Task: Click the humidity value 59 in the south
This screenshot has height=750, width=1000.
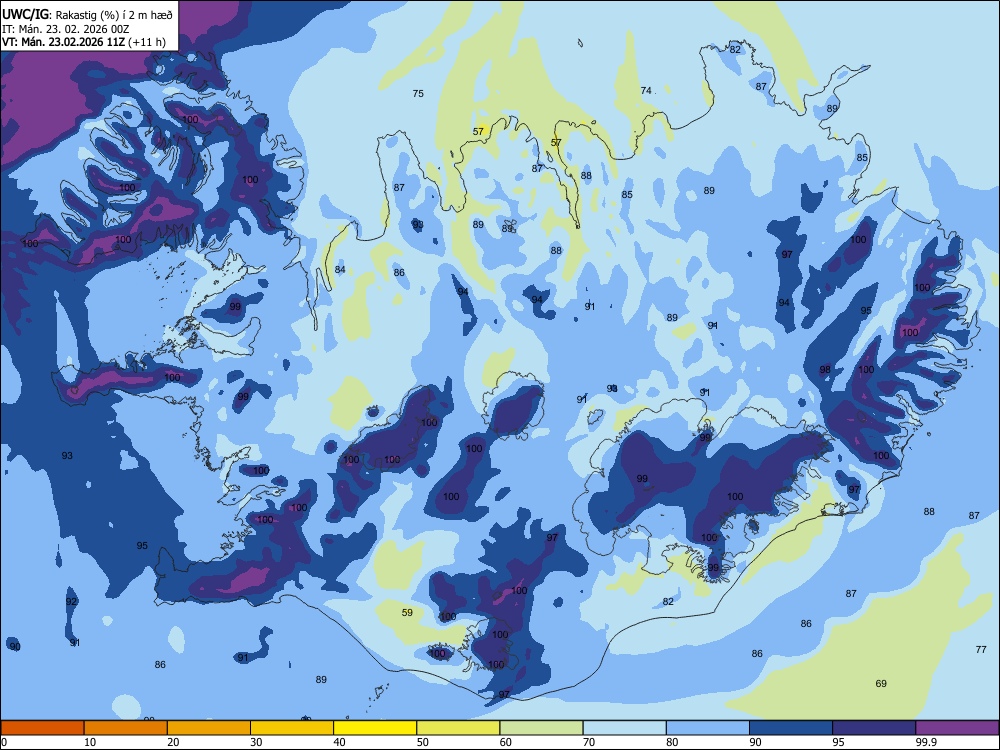Action: (407, 612)
